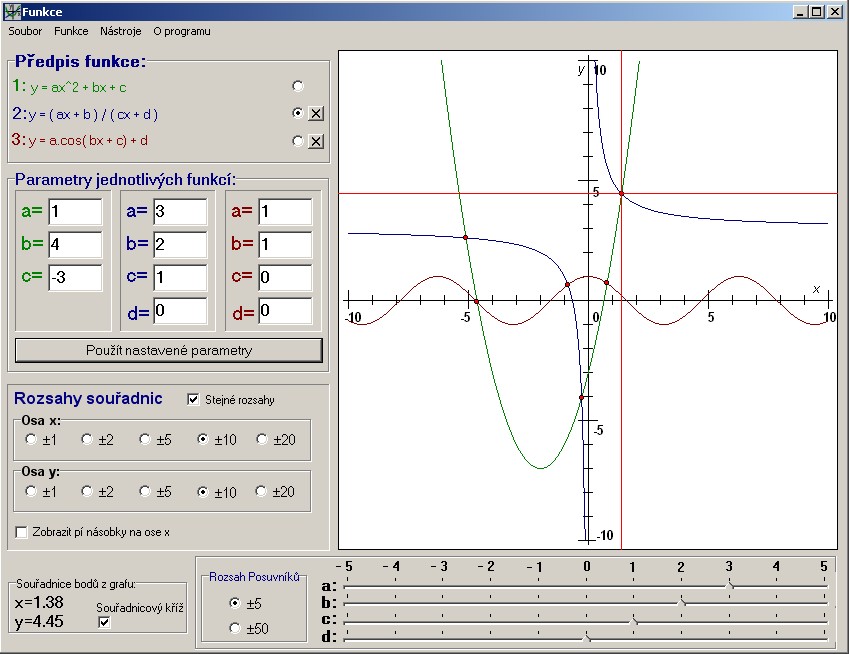Click red function's d input field
This screenshot has height=654, width=849.
[x=285, y=311]
